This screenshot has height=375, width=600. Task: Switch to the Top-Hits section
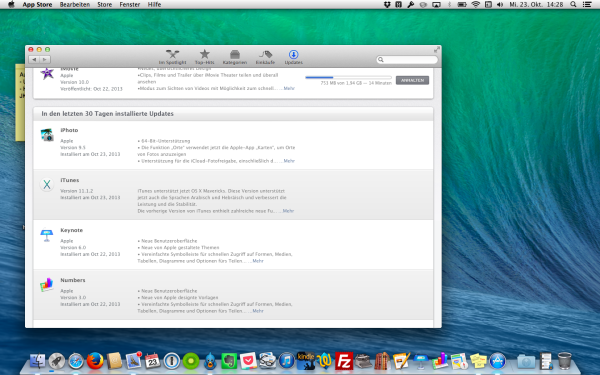tap(205, 57)
